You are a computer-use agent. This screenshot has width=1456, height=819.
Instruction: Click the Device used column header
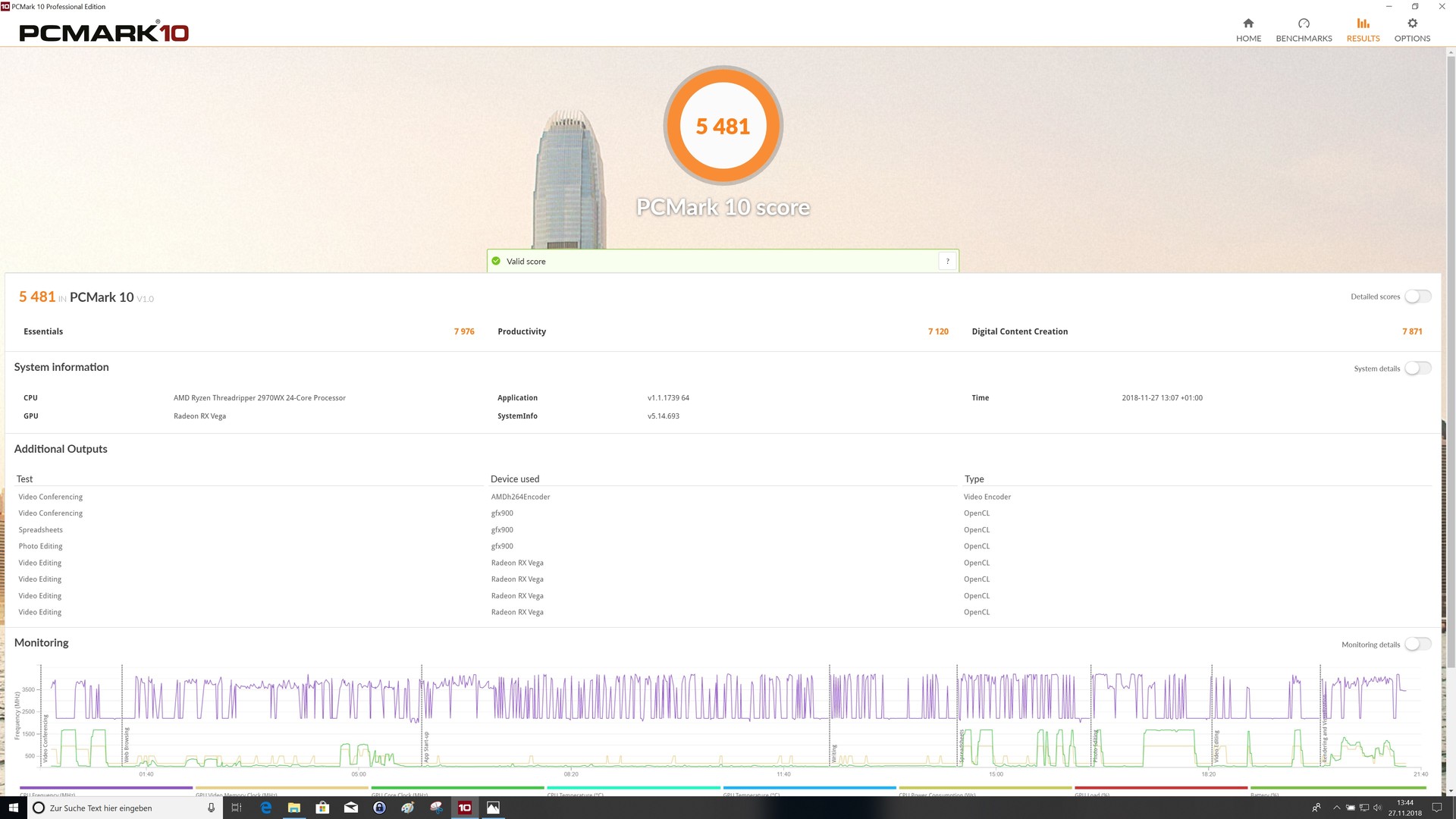tap(515, 479)
